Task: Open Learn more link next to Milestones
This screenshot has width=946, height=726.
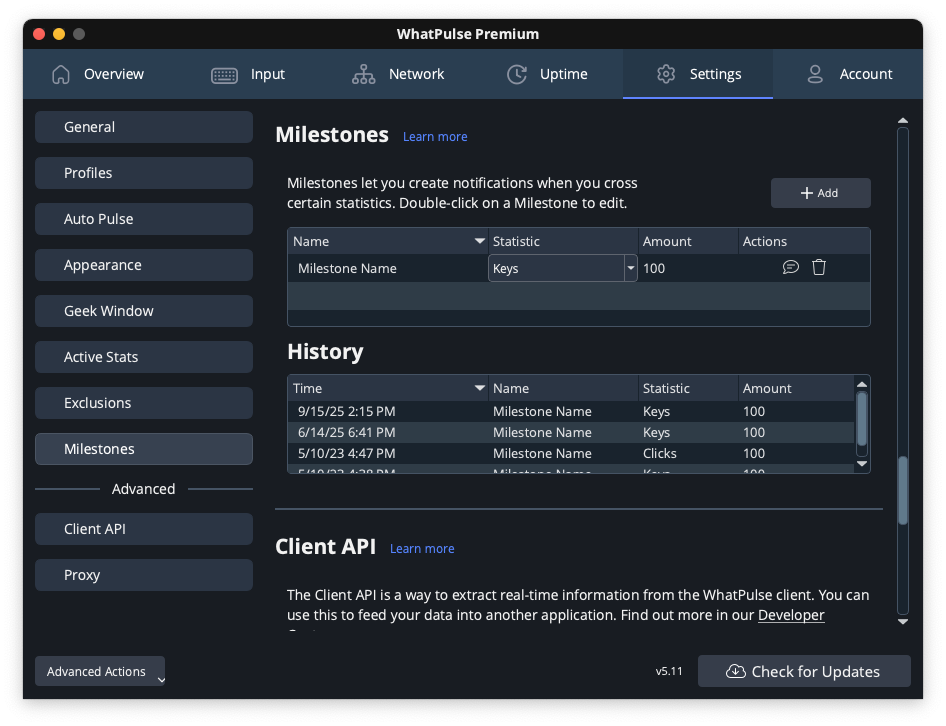Action: pos(435,136)
